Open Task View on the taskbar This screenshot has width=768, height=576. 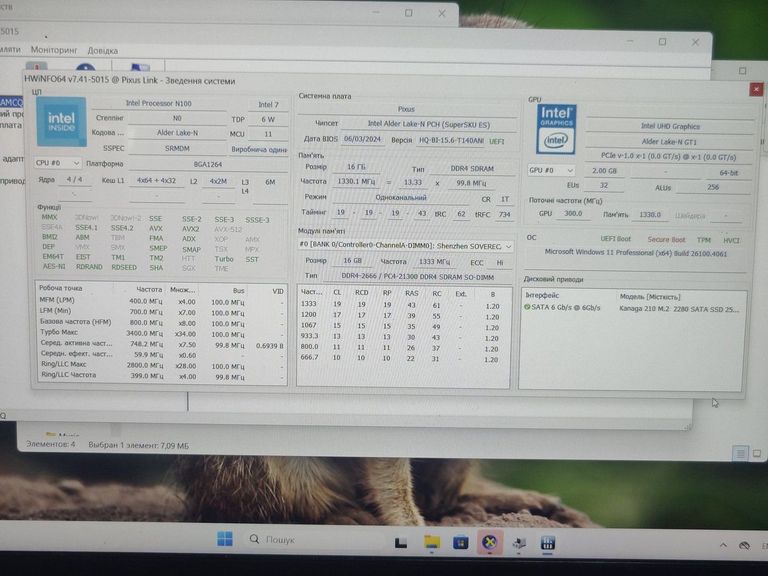pos(401,542)
